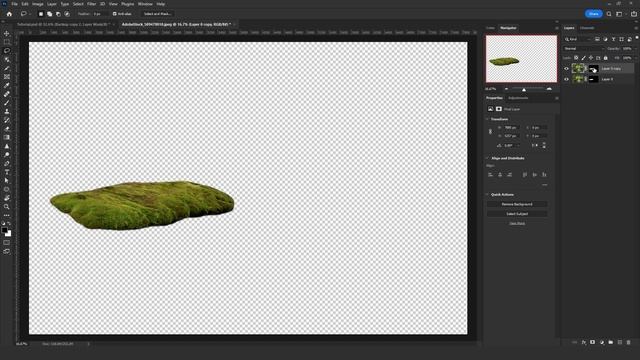Enable New selection mode in options bar
The image size is (640, 360).
tap(40, 14)
